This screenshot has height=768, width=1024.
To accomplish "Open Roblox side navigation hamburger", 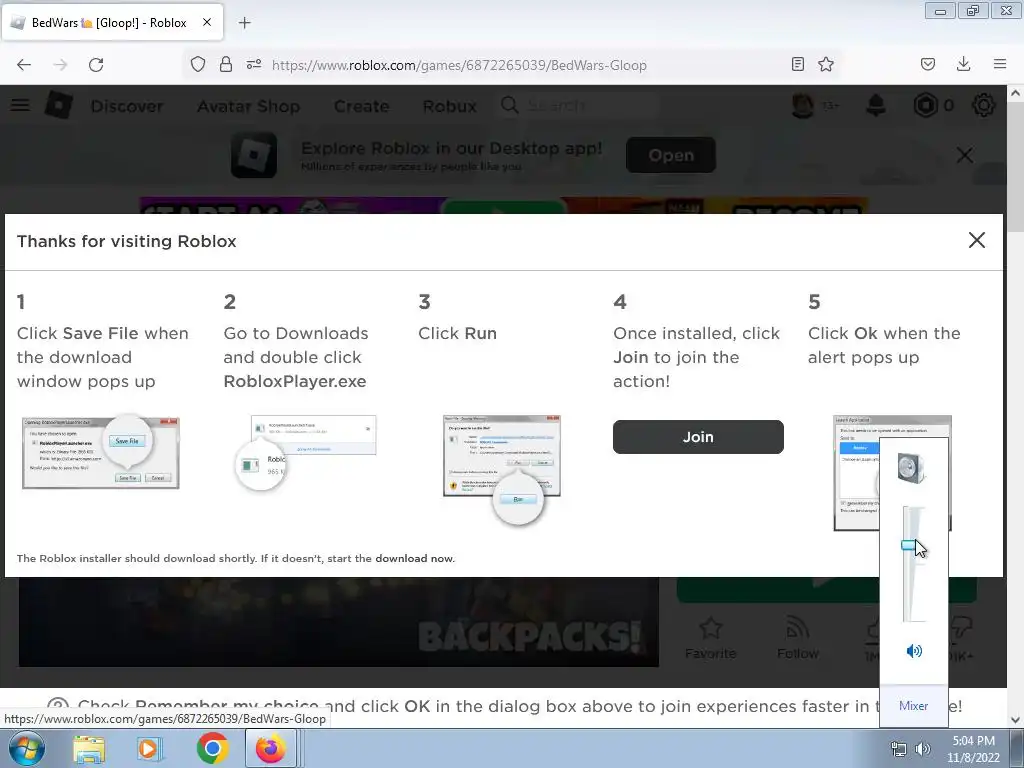I will point(20,105).
